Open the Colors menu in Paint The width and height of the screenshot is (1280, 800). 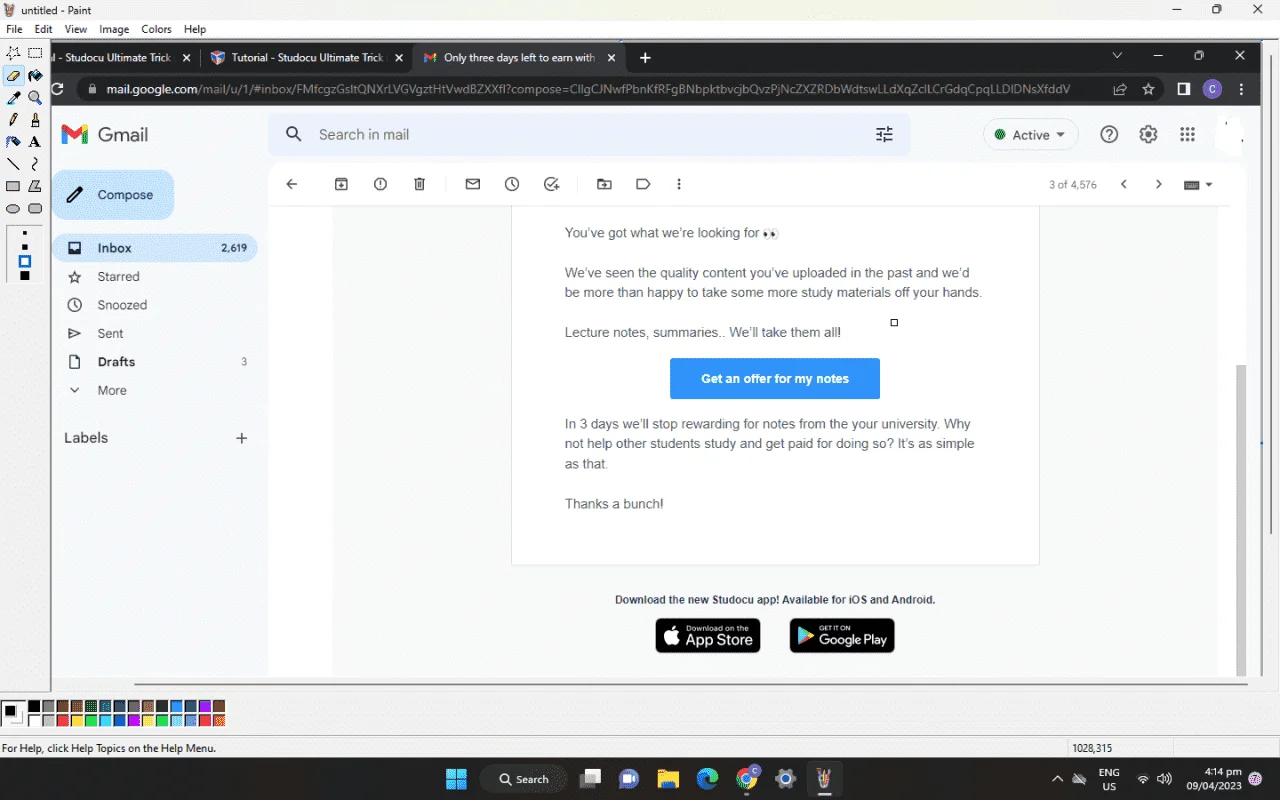click(156, 30)
